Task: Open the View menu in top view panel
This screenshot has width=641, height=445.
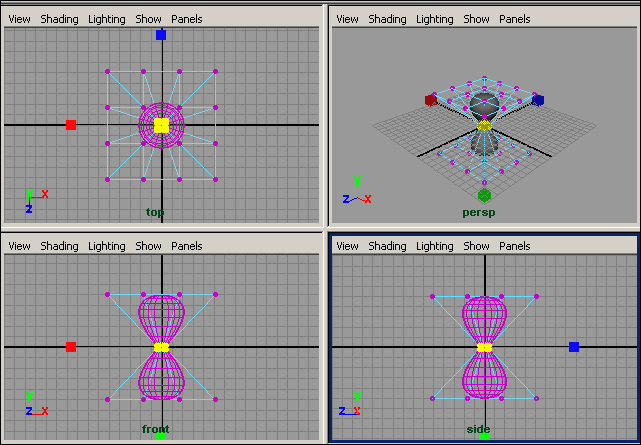Action: (19, 19)
